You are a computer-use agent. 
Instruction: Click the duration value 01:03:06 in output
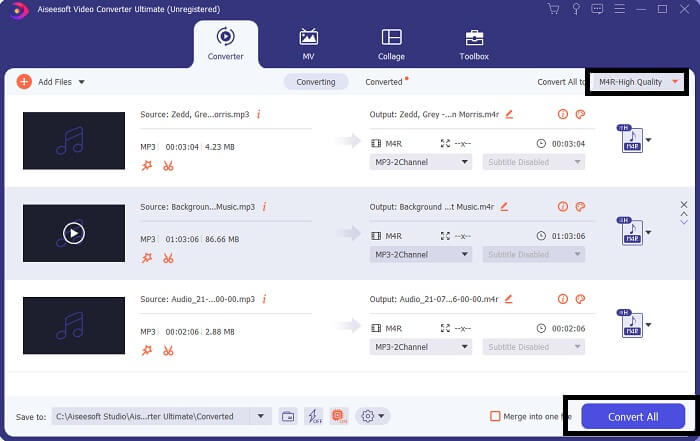pos(568,236)
